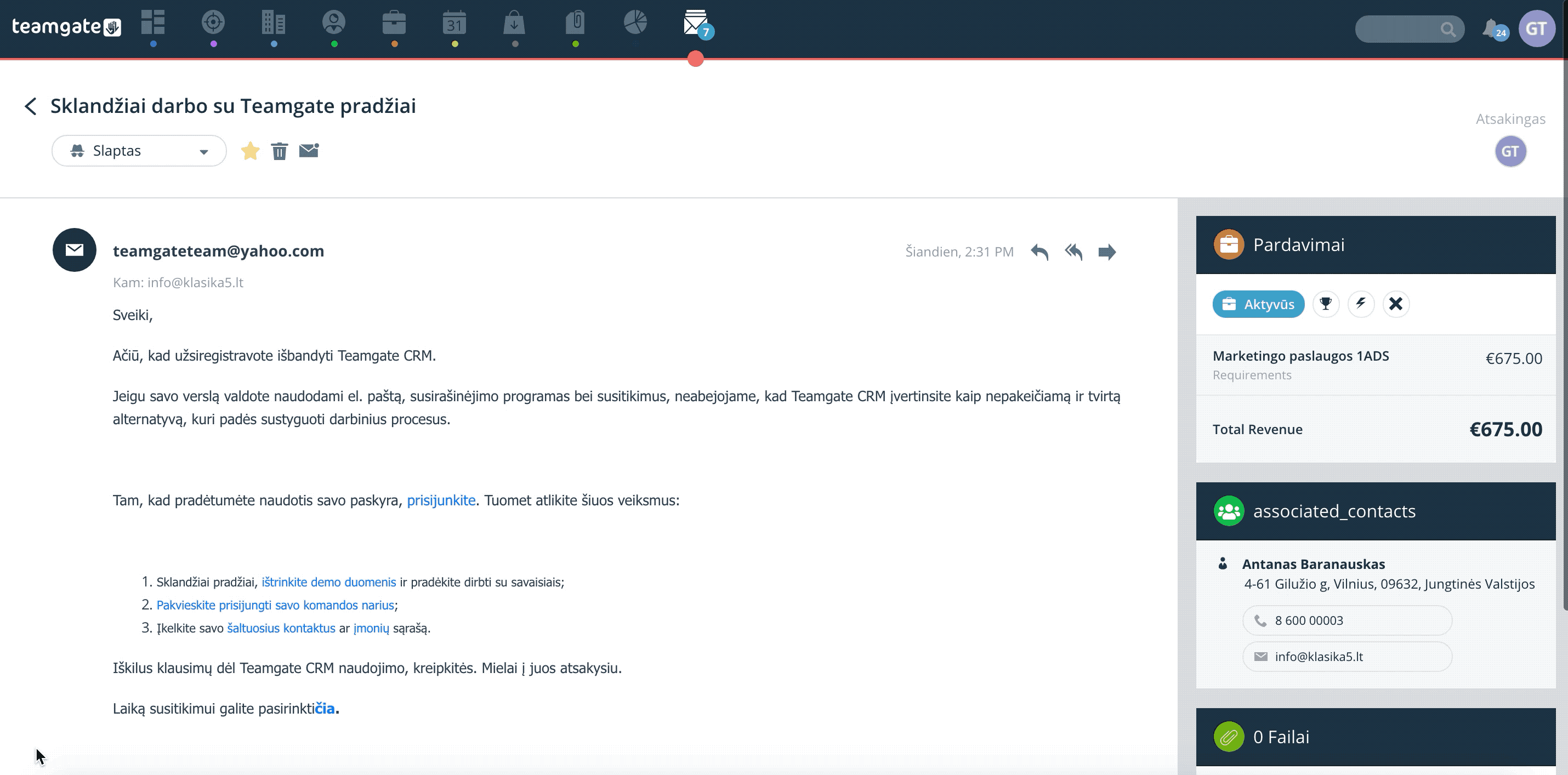Click the Atsakingas GT avatar
The width and height of the screenshot is (1568, 775).
(1510, 151)
